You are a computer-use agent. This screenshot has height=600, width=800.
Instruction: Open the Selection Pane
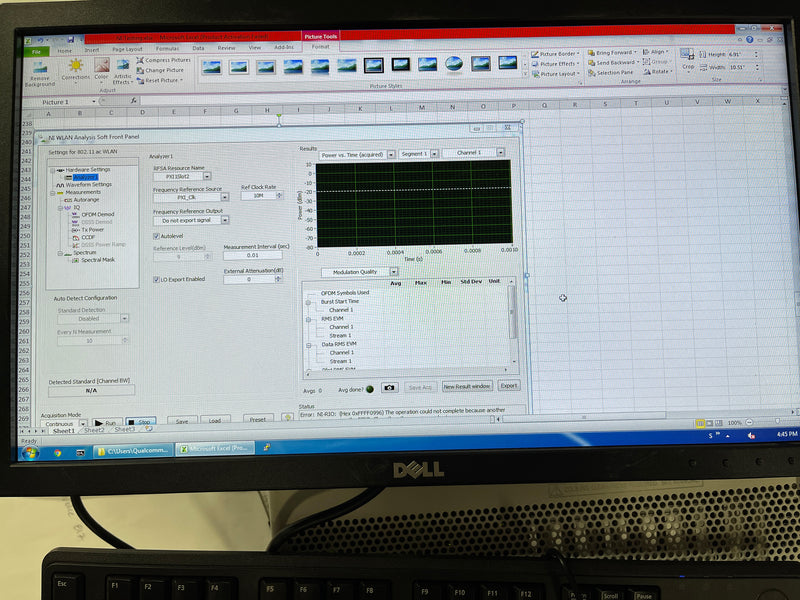tap(611, 73)
